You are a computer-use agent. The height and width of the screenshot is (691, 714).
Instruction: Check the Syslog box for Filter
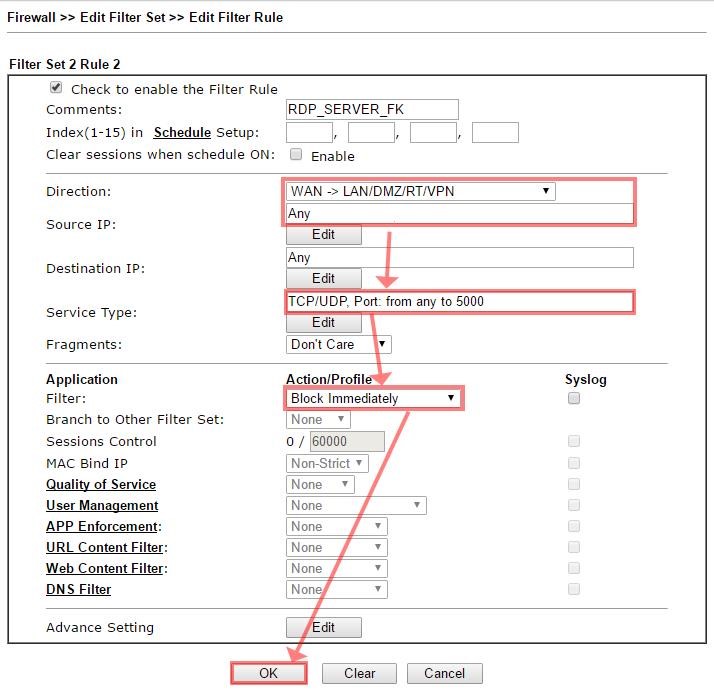[573, 398]
